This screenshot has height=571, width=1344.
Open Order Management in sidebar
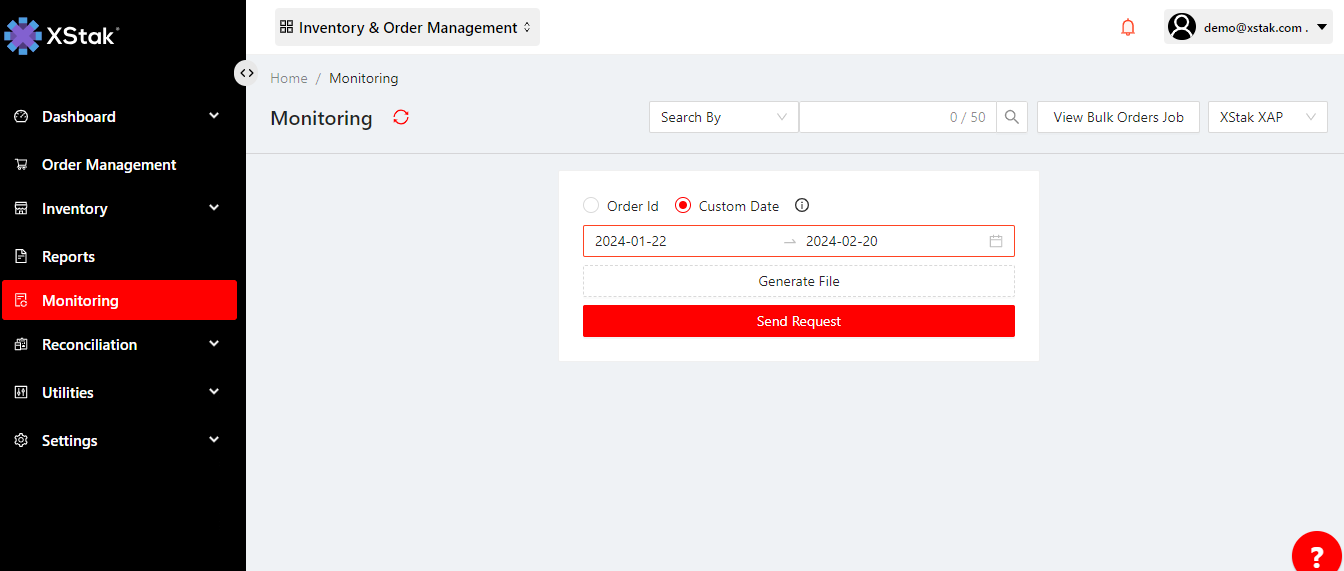[x=109, y=165]
